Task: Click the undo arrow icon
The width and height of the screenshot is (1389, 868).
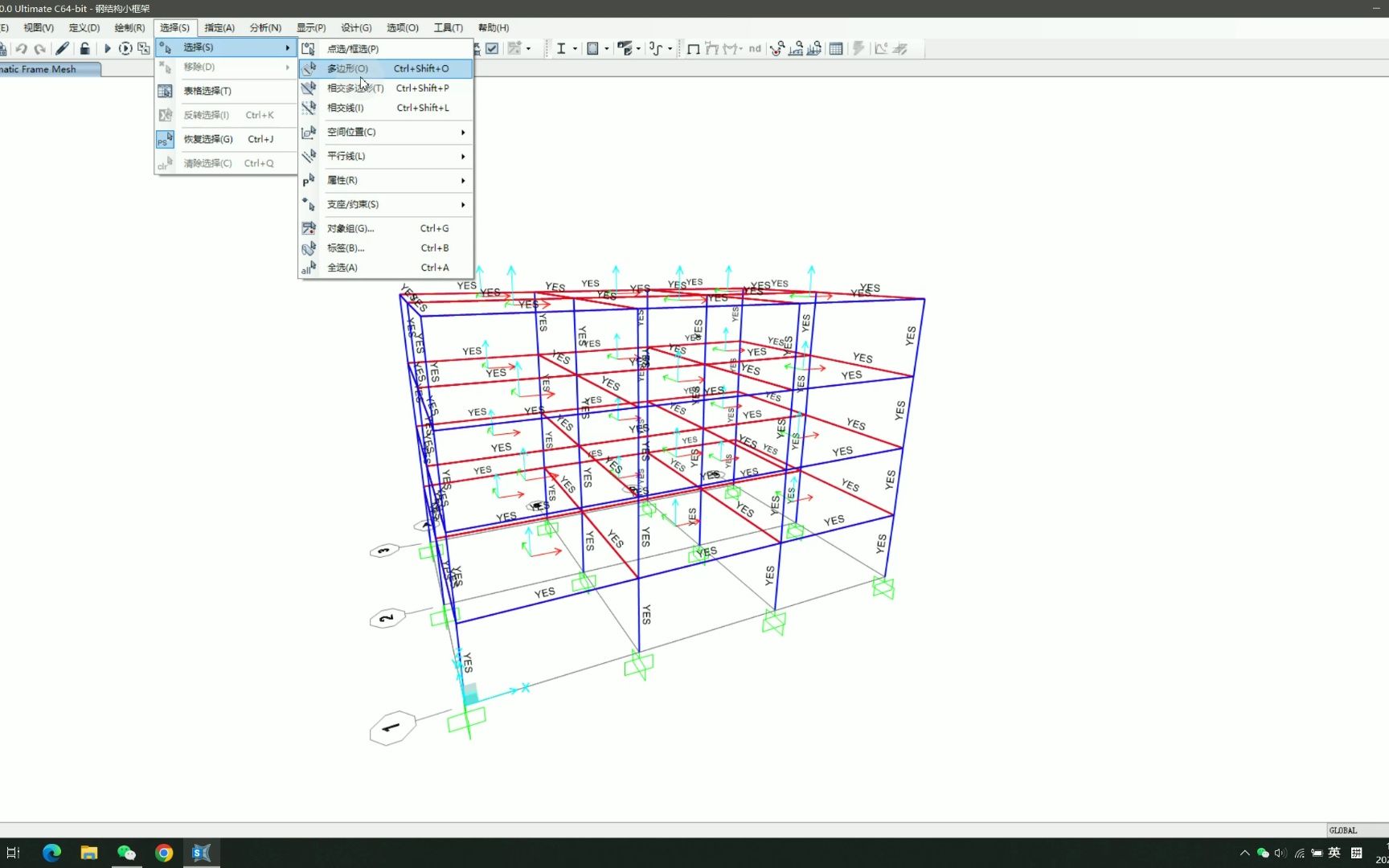Action: click(22, 49)
